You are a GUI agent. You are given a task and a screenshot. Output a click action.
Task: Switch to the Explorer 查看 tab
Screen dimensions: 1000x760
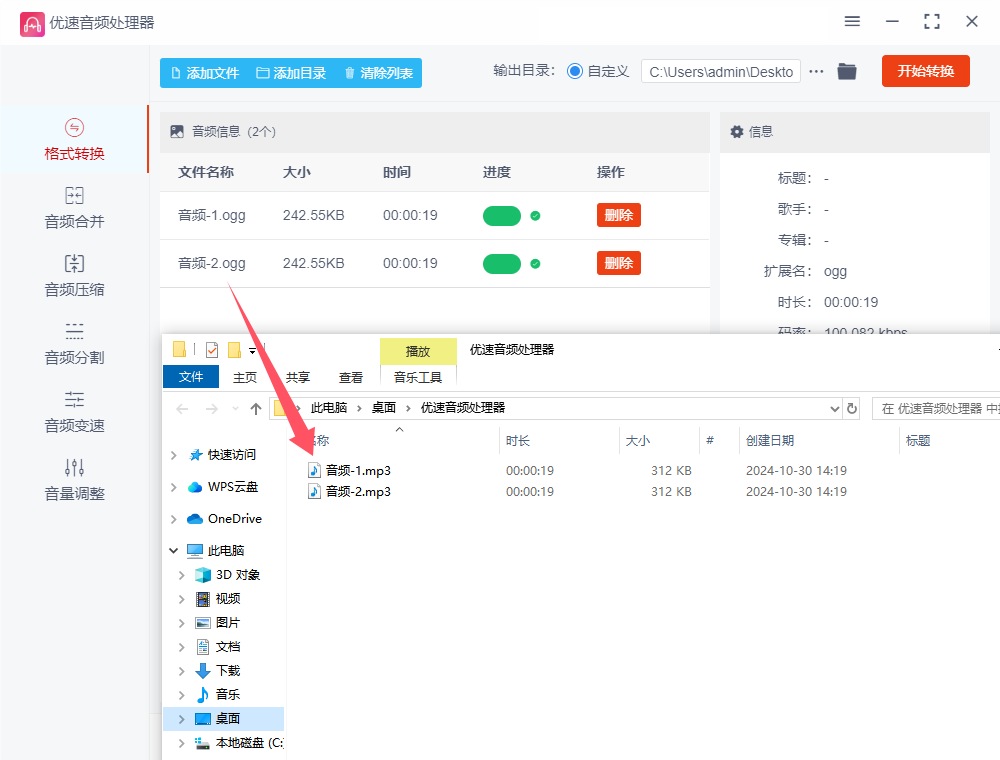(x=351, y=377)
